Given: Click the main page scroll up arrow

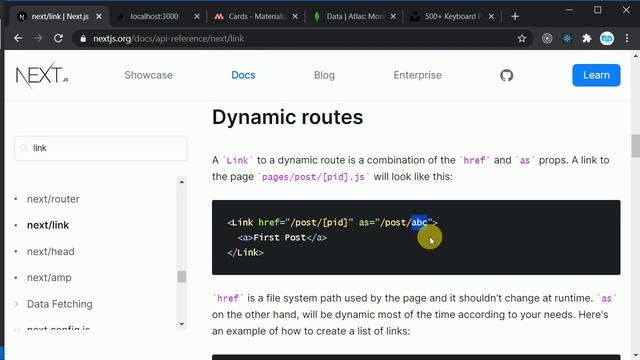Looking at the screenshot, I should click(636, 56).
